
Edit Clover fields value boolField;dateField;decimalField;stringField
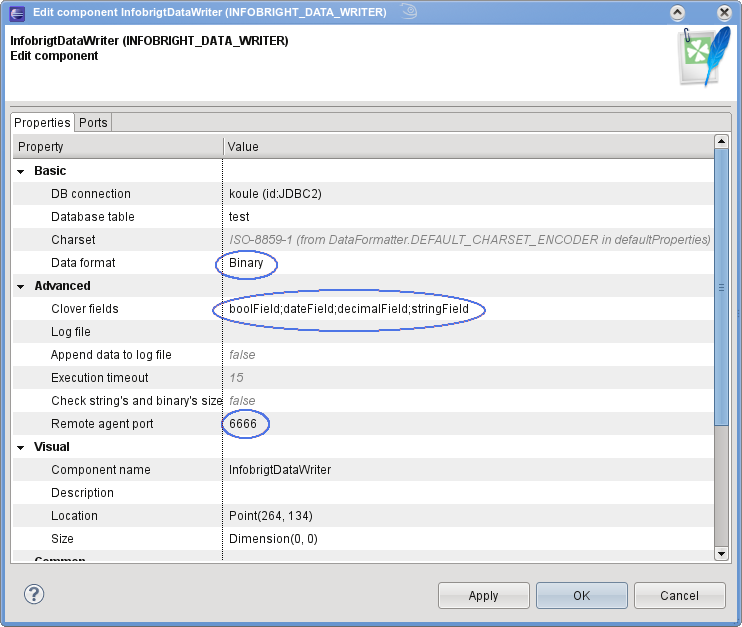click(468, 309)
